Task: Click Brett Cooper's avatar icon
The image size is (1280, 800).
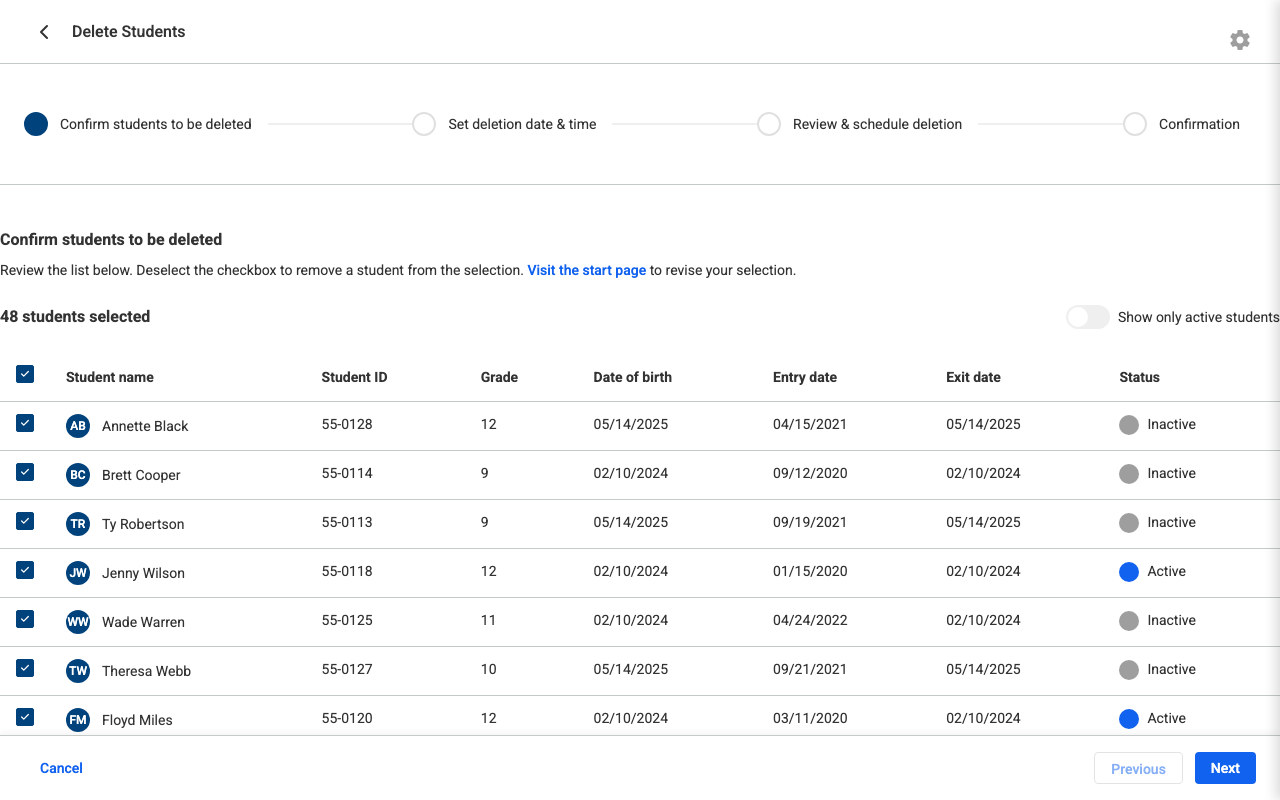Action: click(77, 474)
